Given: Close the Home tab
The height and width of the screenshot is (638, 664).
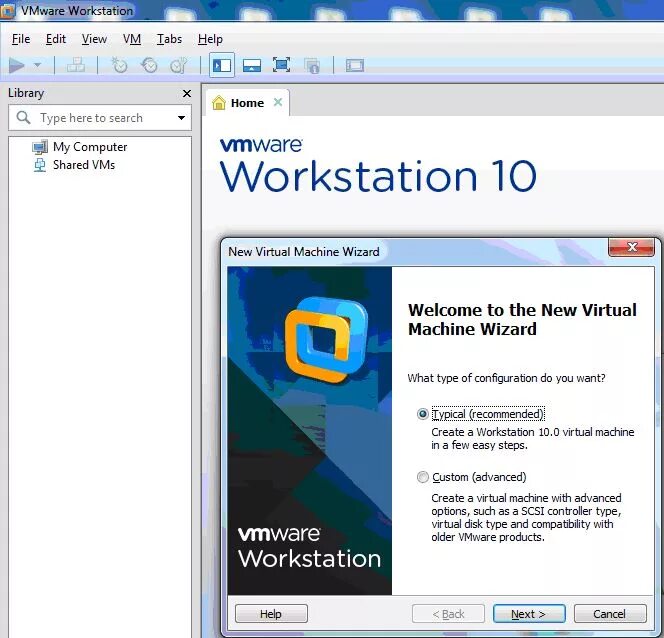Looking at the screenshot, I should tap(278, 102).
